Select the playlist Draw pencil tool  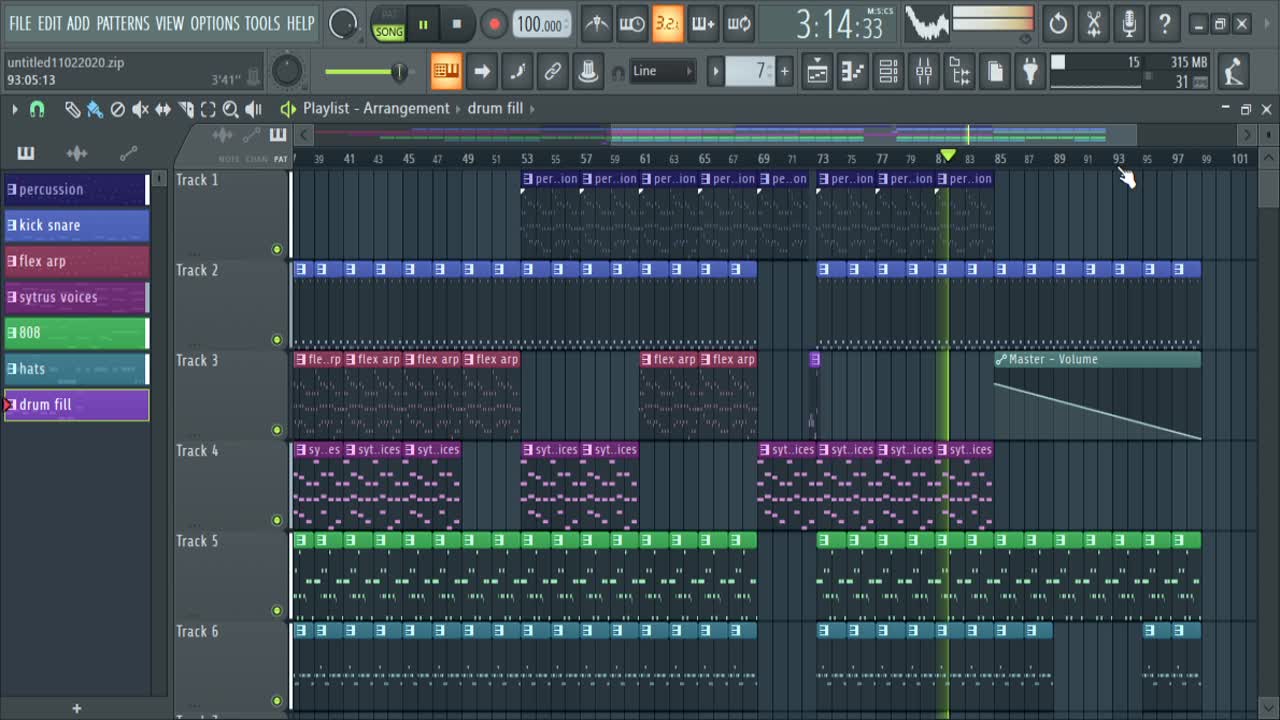pos(72,109)
